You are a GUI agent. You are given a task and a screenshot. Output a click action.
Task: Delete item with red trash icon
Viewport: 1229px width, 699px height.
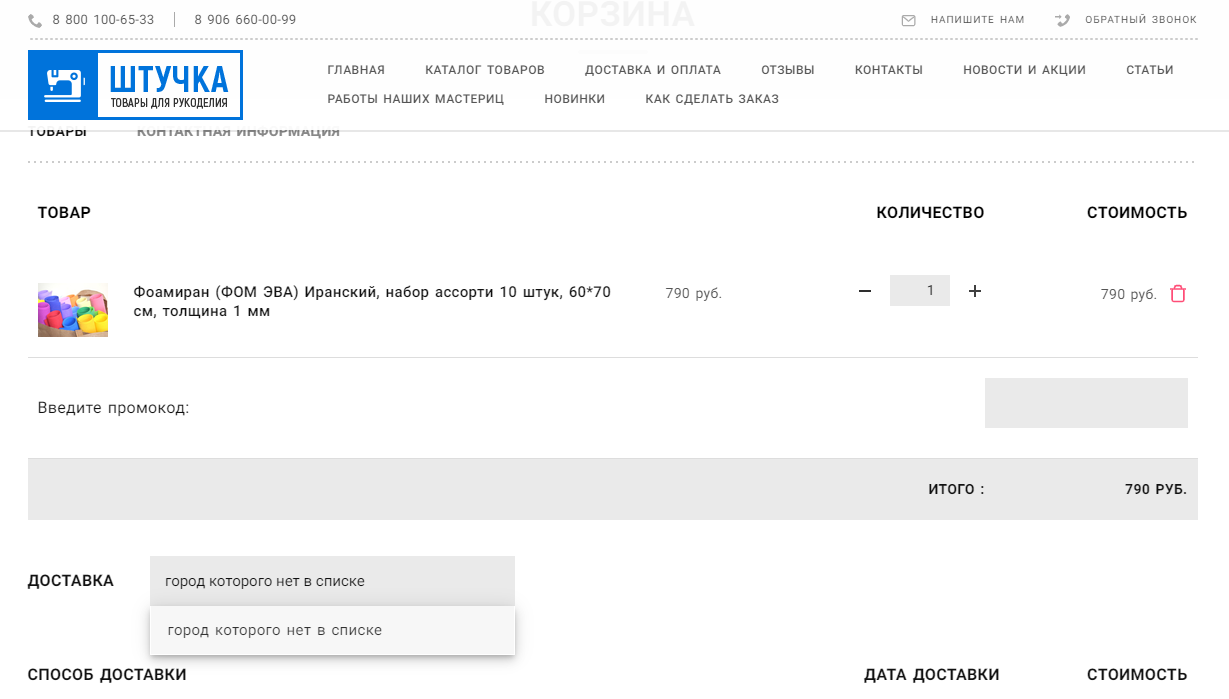click(1178, 294)
